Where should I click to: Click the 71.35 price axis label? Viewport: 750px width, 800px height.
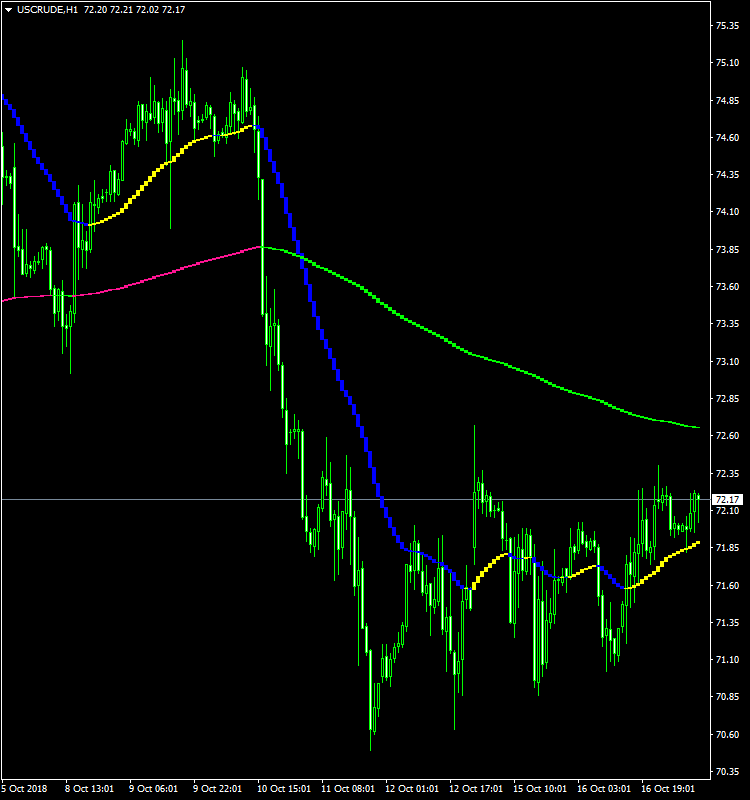click(x=728, y=623)
